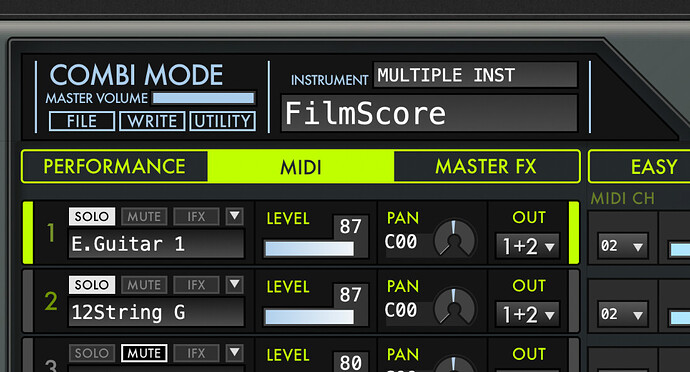Click the C00 pan value on timbre 1
The height and width of the screenshot is (372, 690).
click(401, 242)
